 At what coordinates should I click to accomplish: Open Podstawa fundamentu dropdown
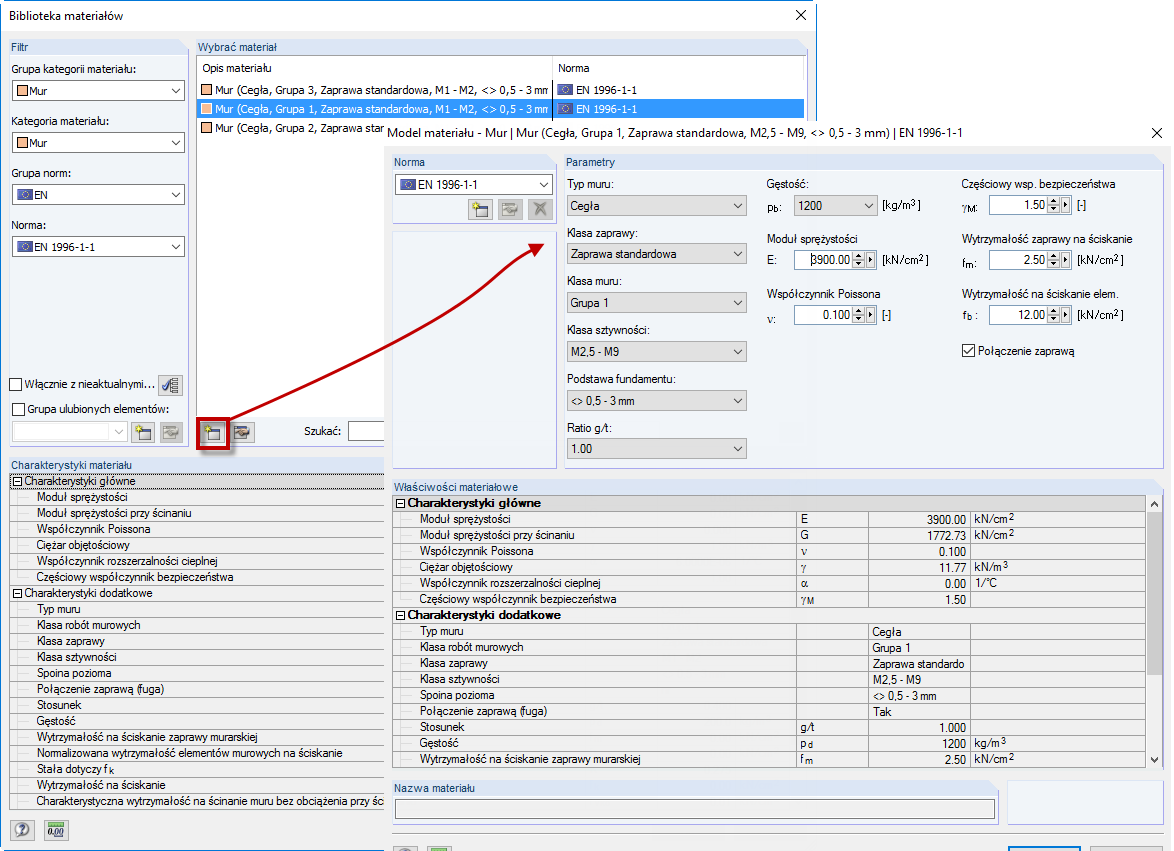pyautogui.click(x=657, y=400)
